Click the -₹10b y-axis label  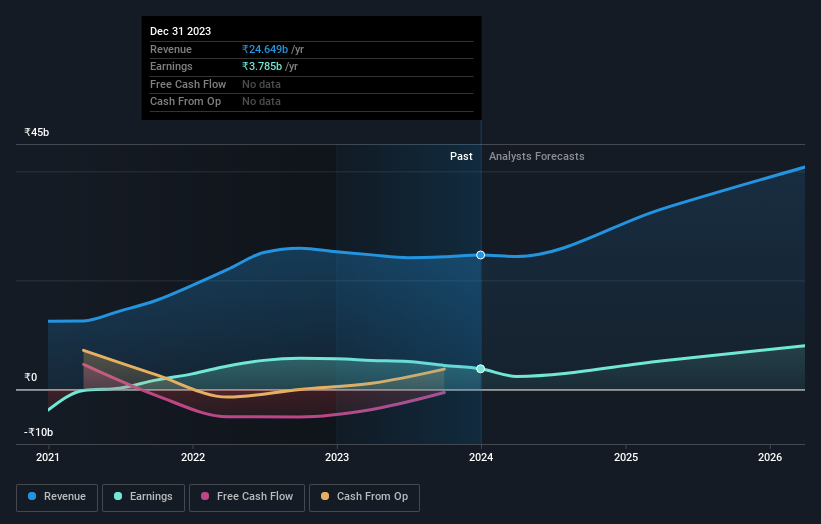coord(38,432)
